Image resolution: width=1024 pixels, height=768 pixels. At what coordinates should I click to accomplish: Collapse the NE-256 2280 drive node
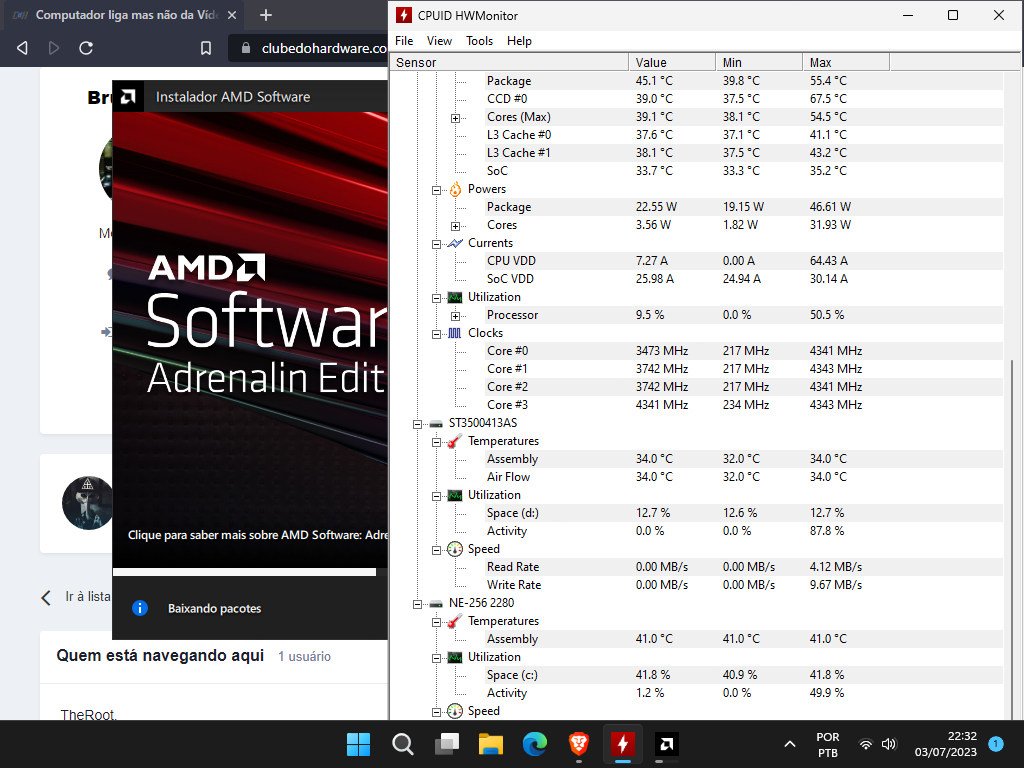pos(417,604)
